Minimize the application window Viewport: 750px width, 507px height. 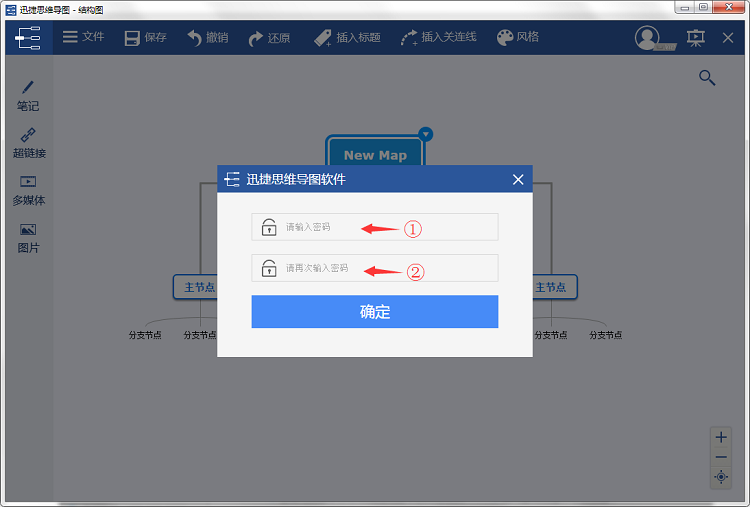click(x=685, y=8)
